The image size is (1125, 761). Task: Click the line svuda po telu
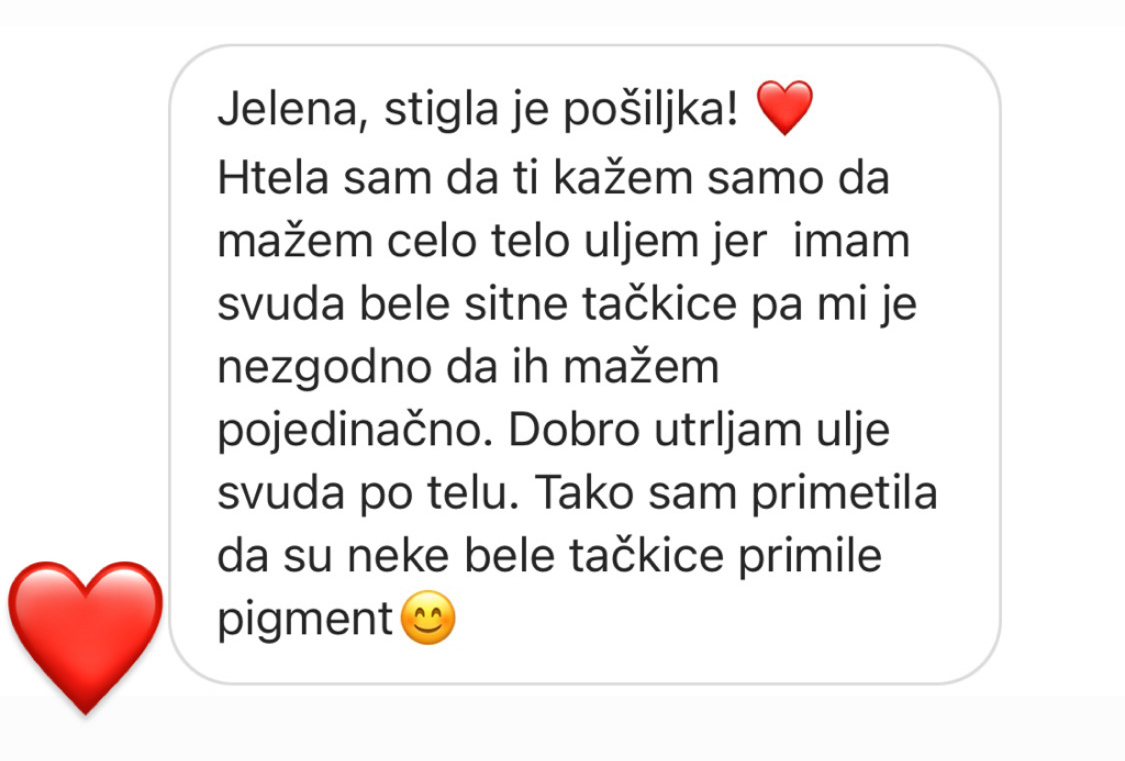[x=368, y=493]
